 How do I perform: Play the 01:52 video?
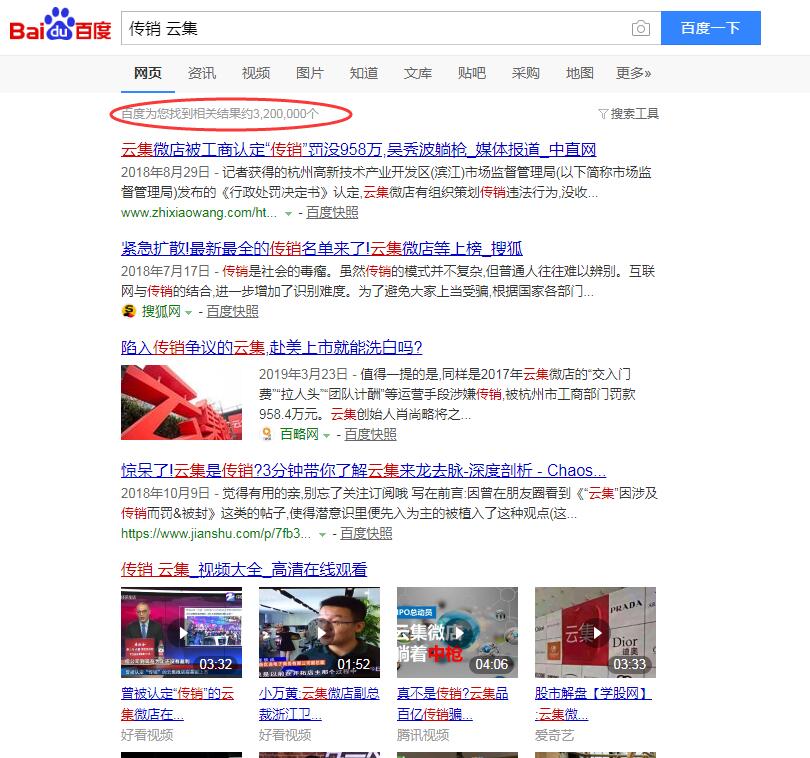coord(319,632)
